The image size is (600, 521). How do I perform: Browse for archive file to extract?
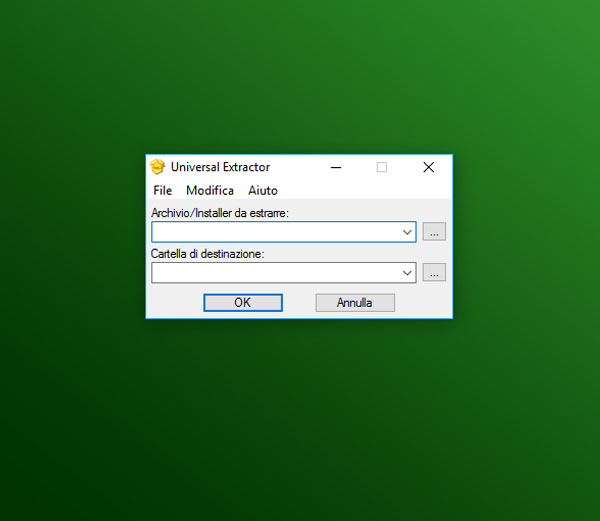point(434,232)
